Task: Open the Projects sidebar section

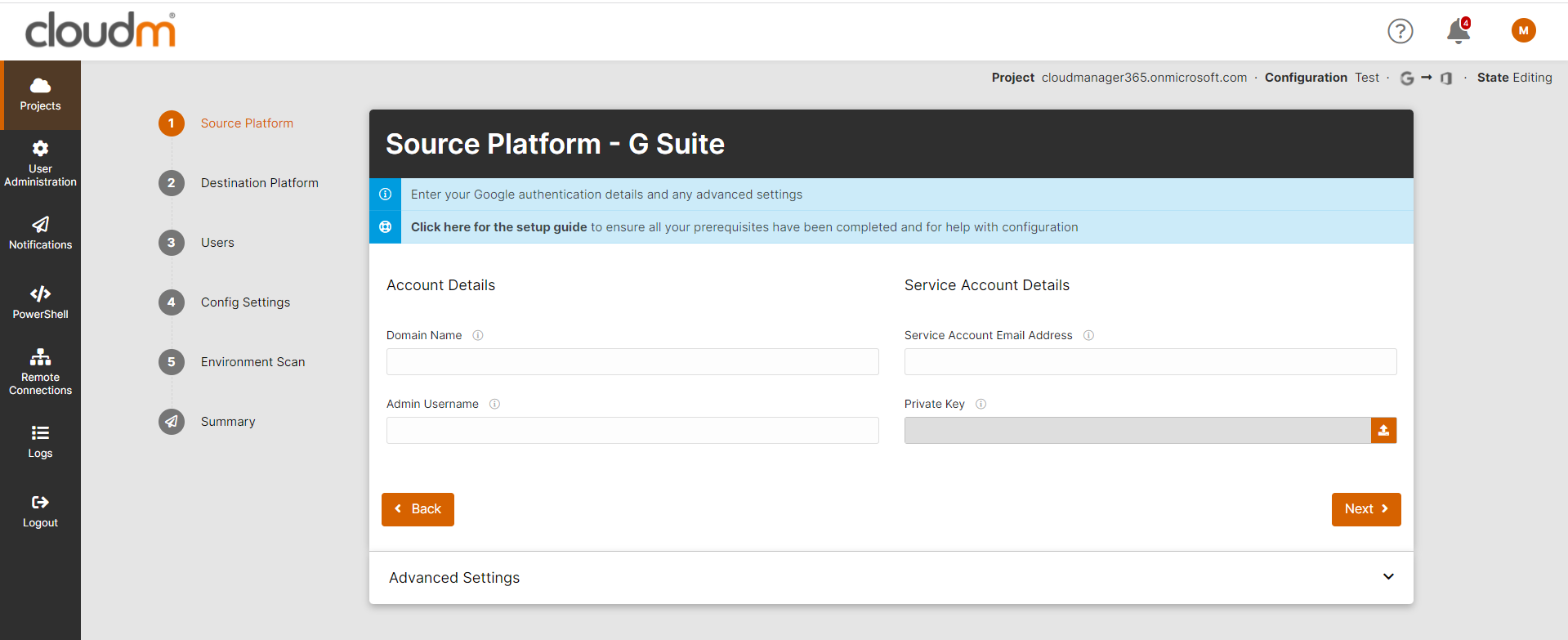Action: pos(40,95)
